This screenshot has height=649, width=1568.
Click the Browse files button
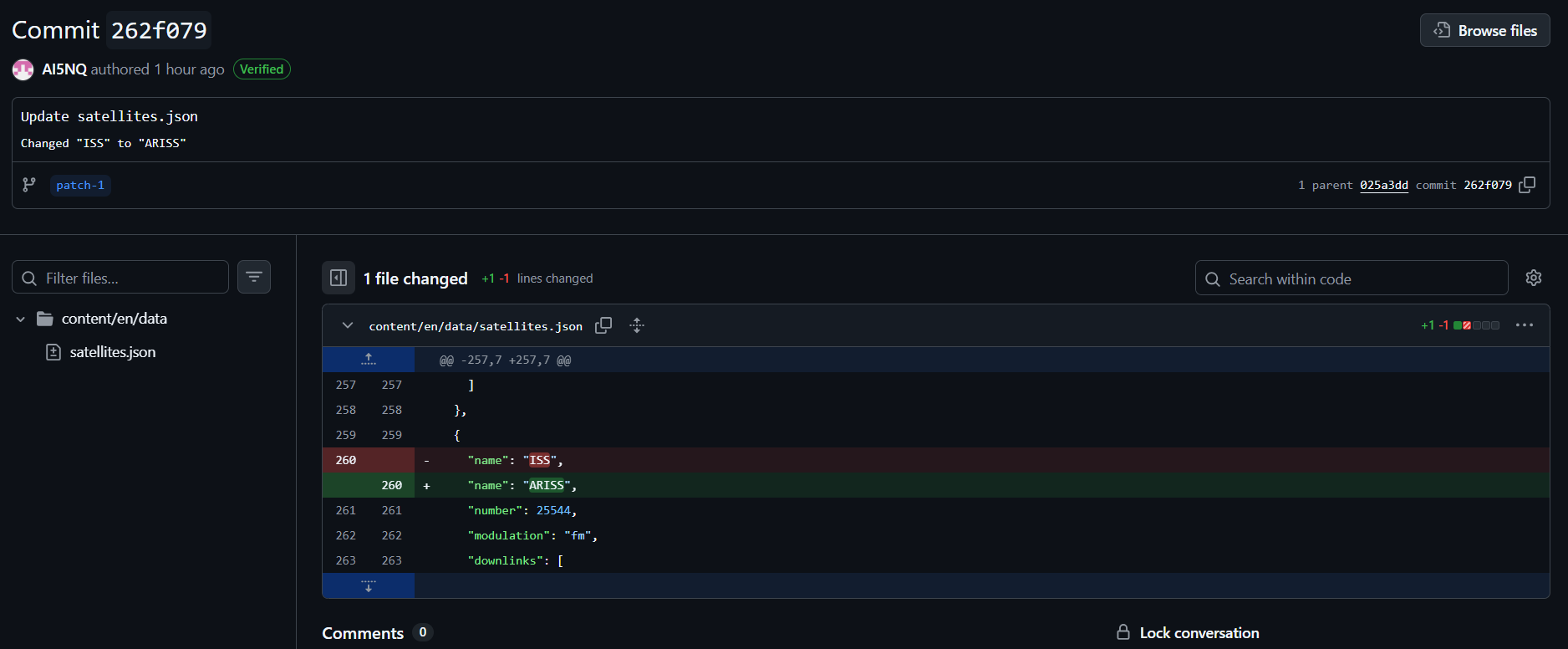(x=1484, y=30)
